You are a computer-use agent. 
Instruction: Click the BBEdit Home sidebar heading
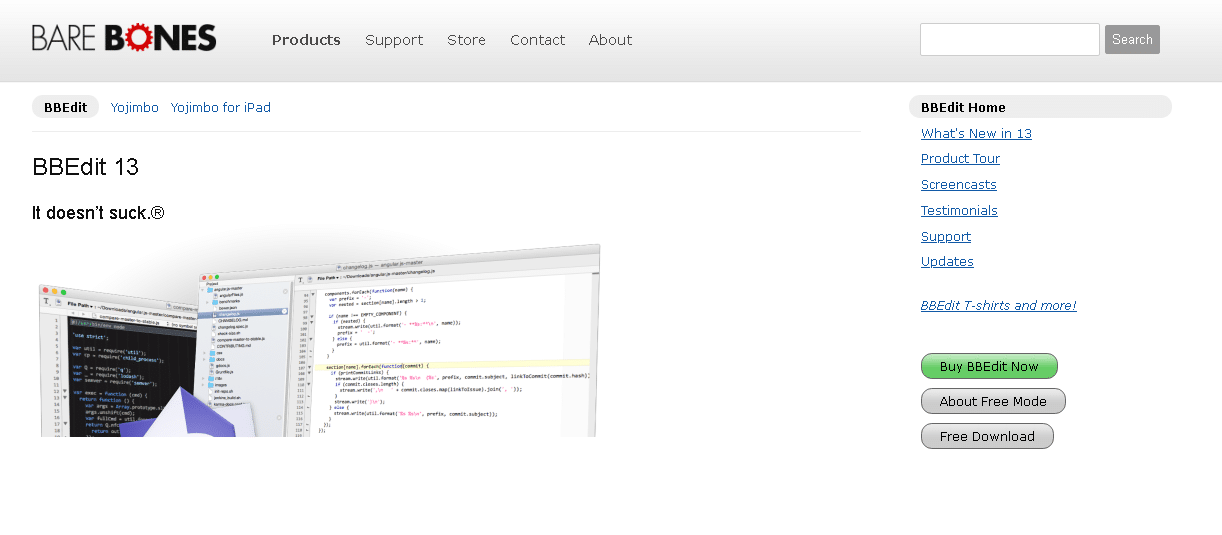click(x=1040, y=107)
